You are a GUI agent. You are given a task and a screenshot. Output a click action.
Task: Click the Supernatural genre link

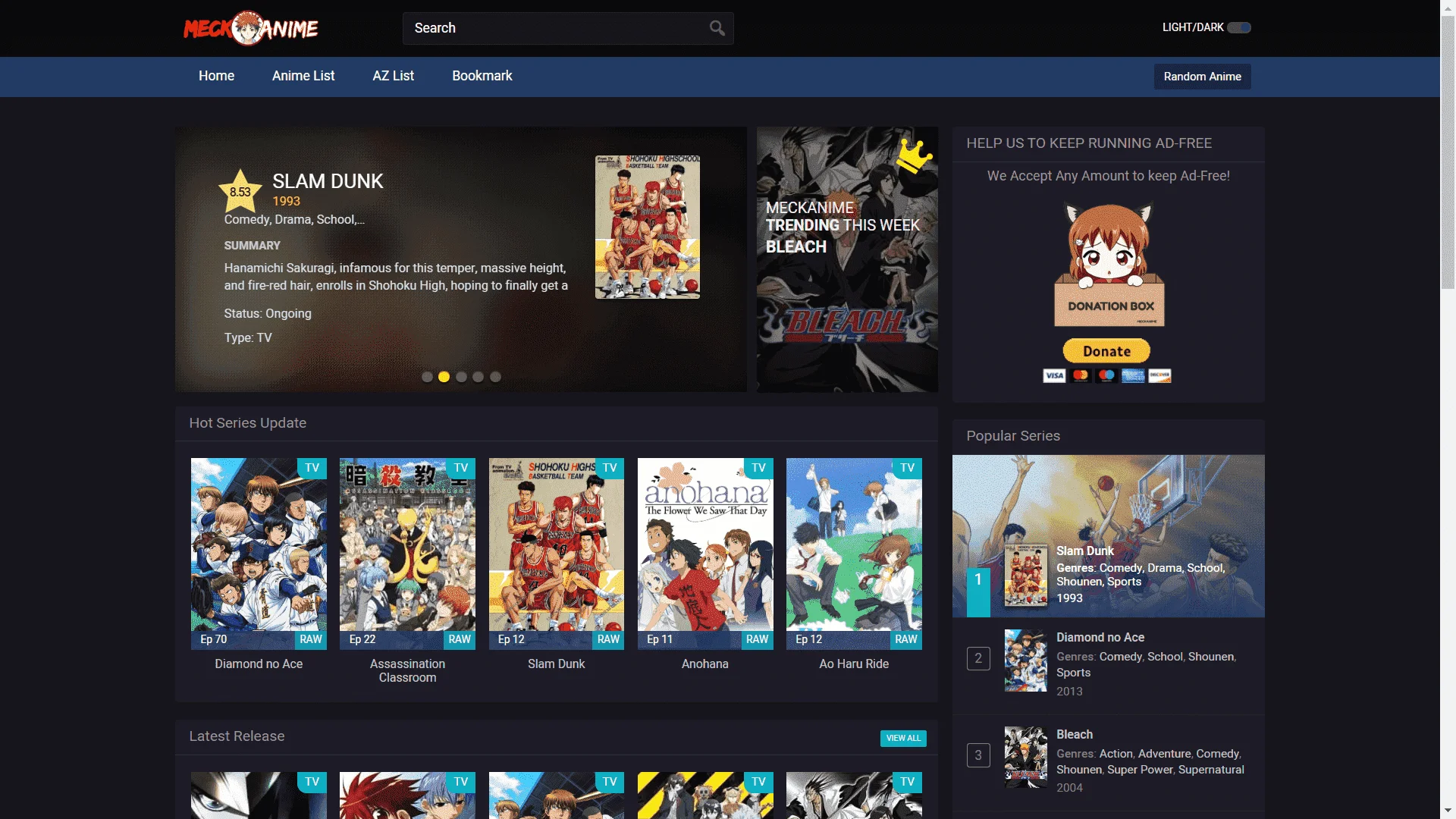pos(1211,769)
